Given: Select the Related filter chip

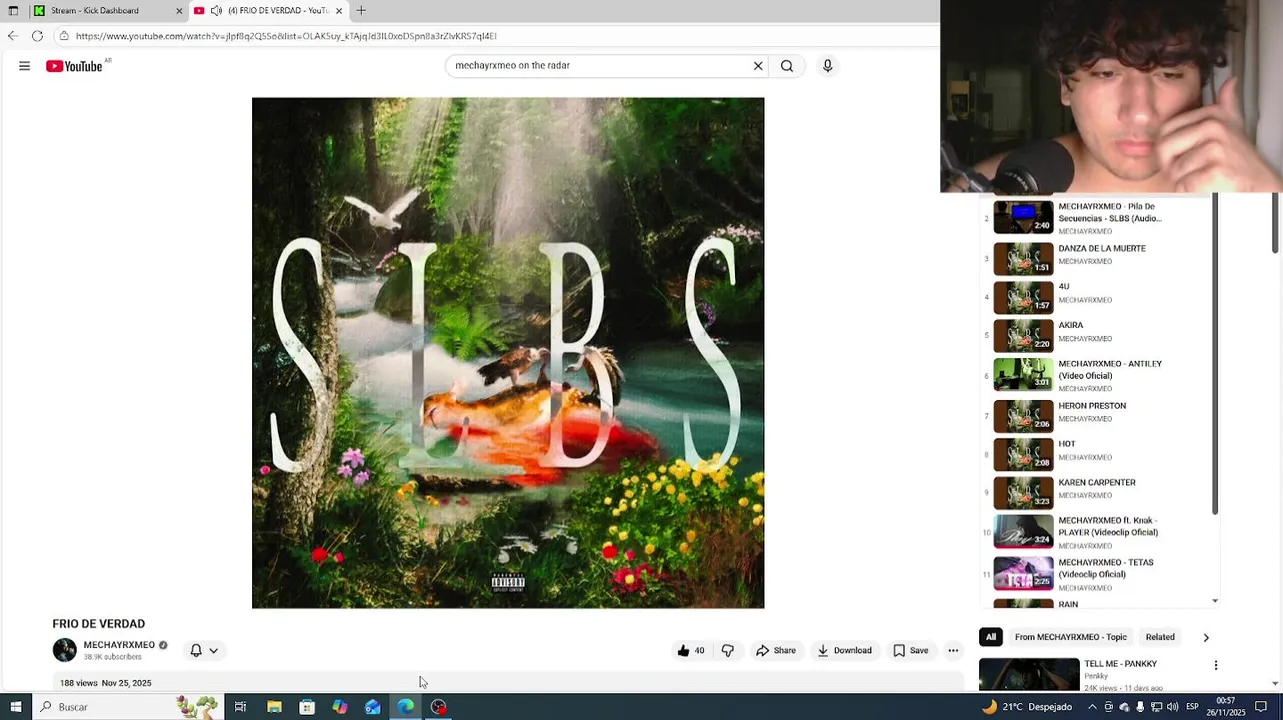Looking at the screenshot, I should 1160,637.
